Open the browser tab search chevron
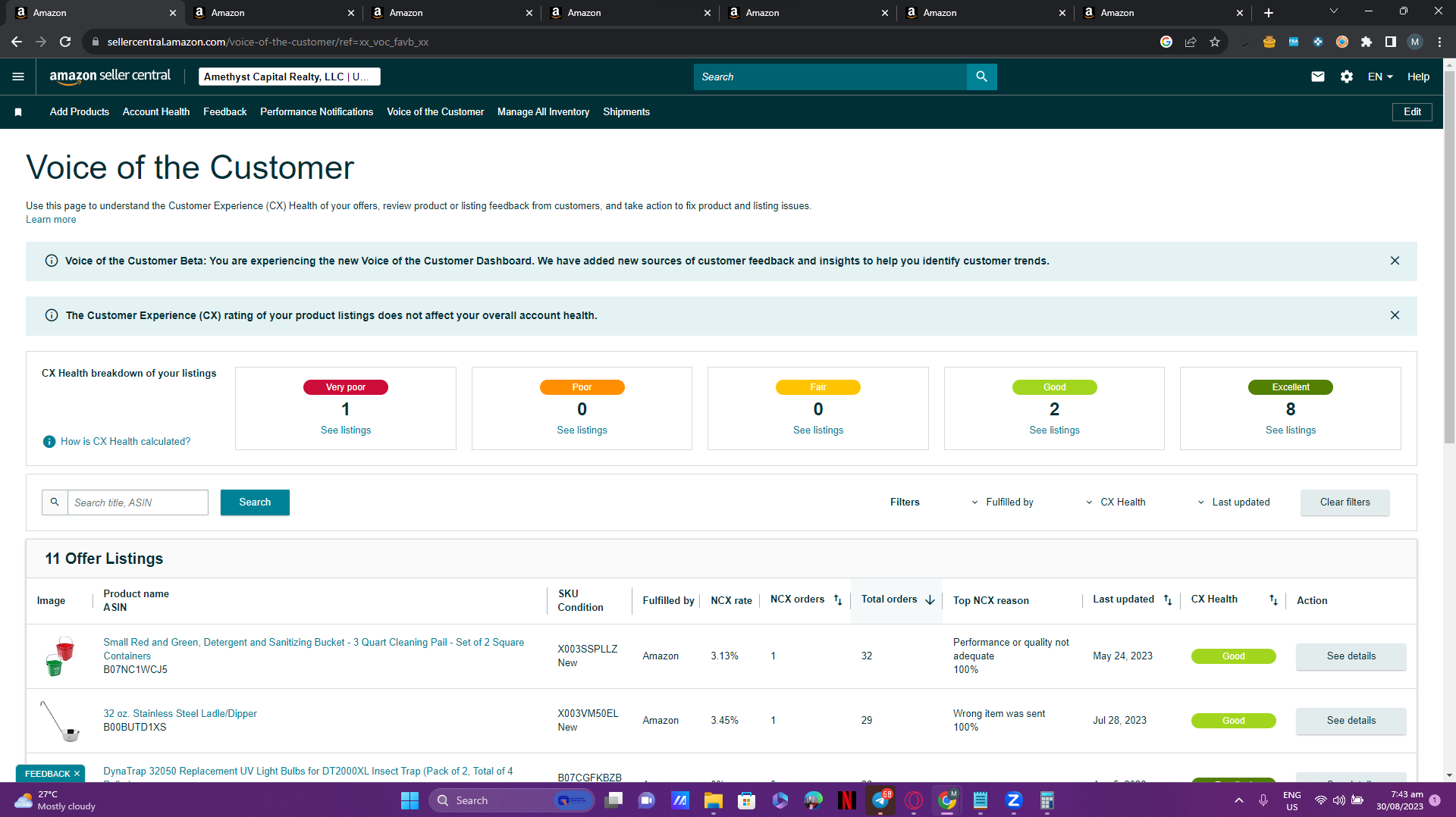The width and height of the screenshot is (1456, 817). click(x=1334, y=11)
